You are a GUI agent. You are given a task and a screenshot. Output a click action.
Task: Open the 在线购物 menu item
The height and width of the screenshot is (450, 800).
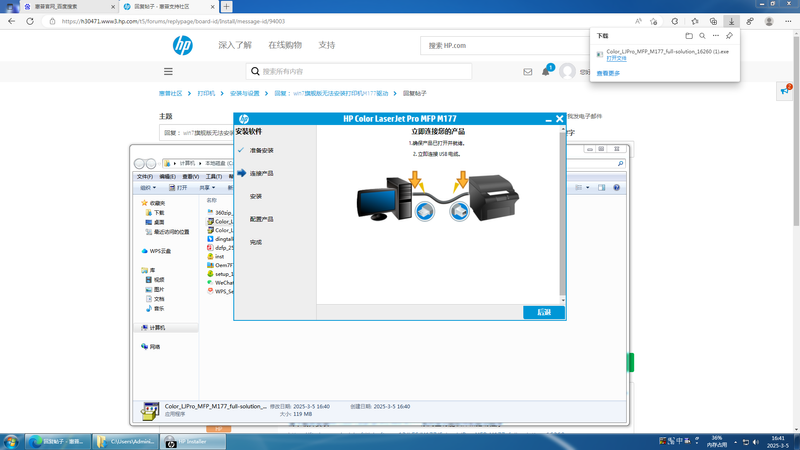(x=285, y=45)
